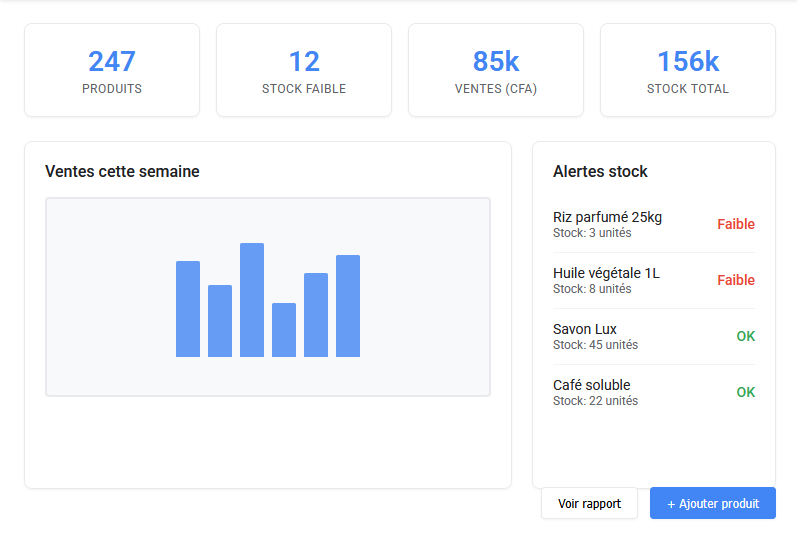The width and height of the screenshot is (797, 542).
Task: Click the tallest bar in sales chart
Action: [252, 300]
